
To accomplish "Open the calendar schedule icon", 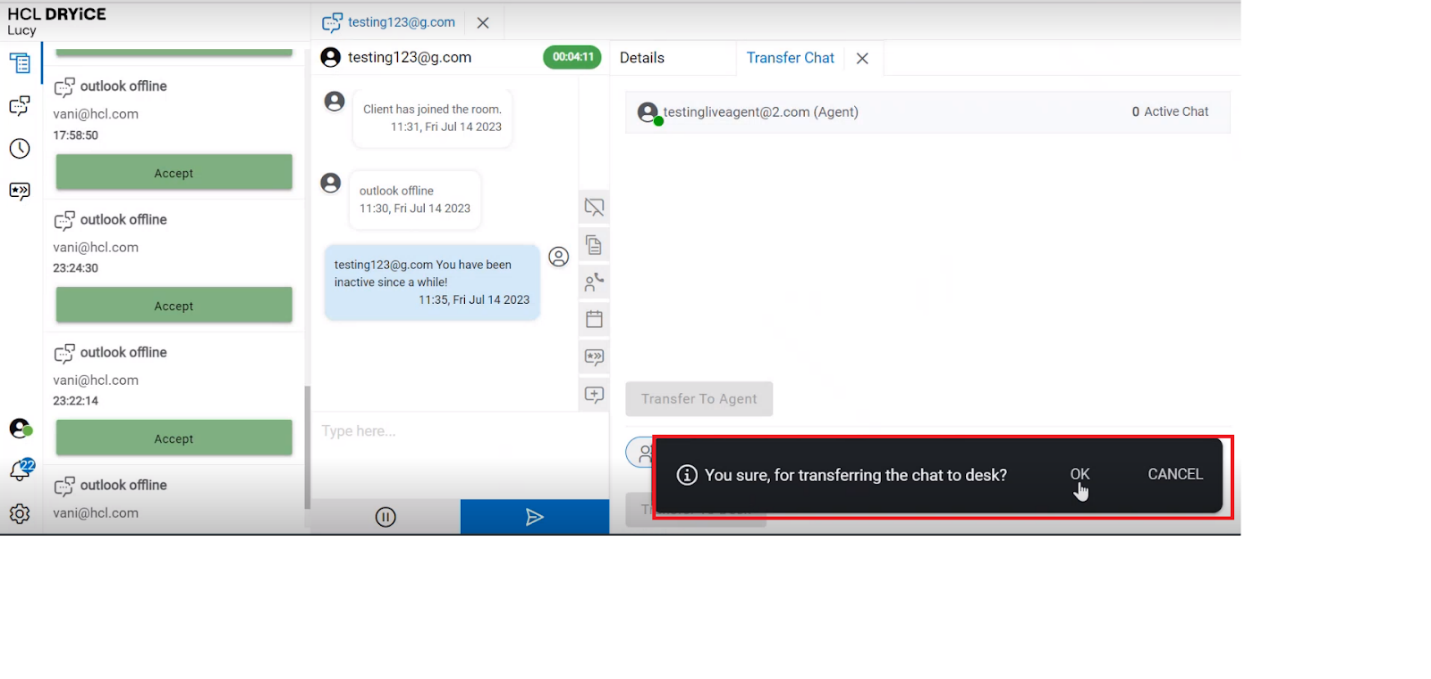I will [x=594, y=319].
